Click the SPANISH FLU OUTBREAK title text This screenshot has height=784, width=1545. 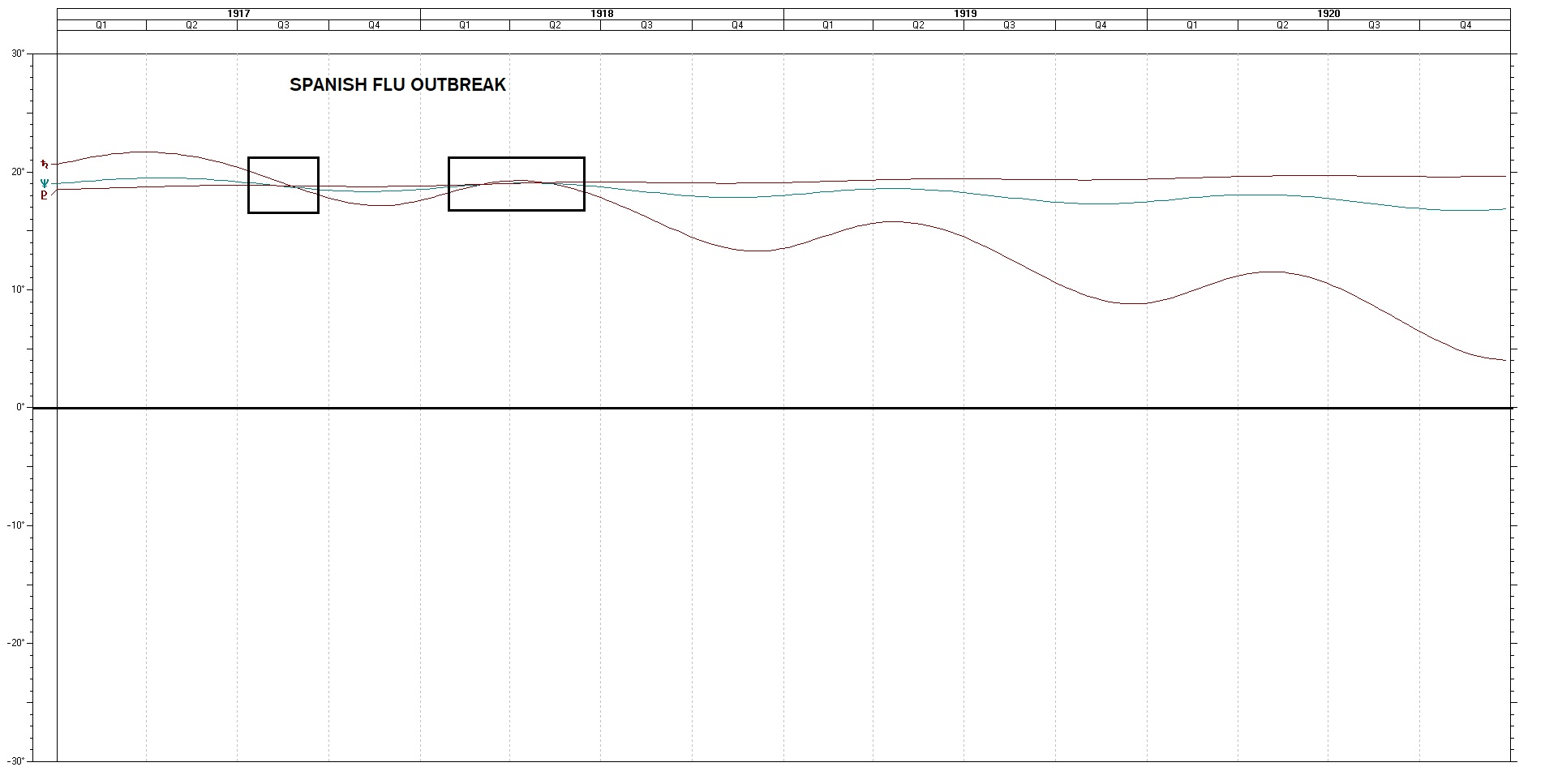397,85
